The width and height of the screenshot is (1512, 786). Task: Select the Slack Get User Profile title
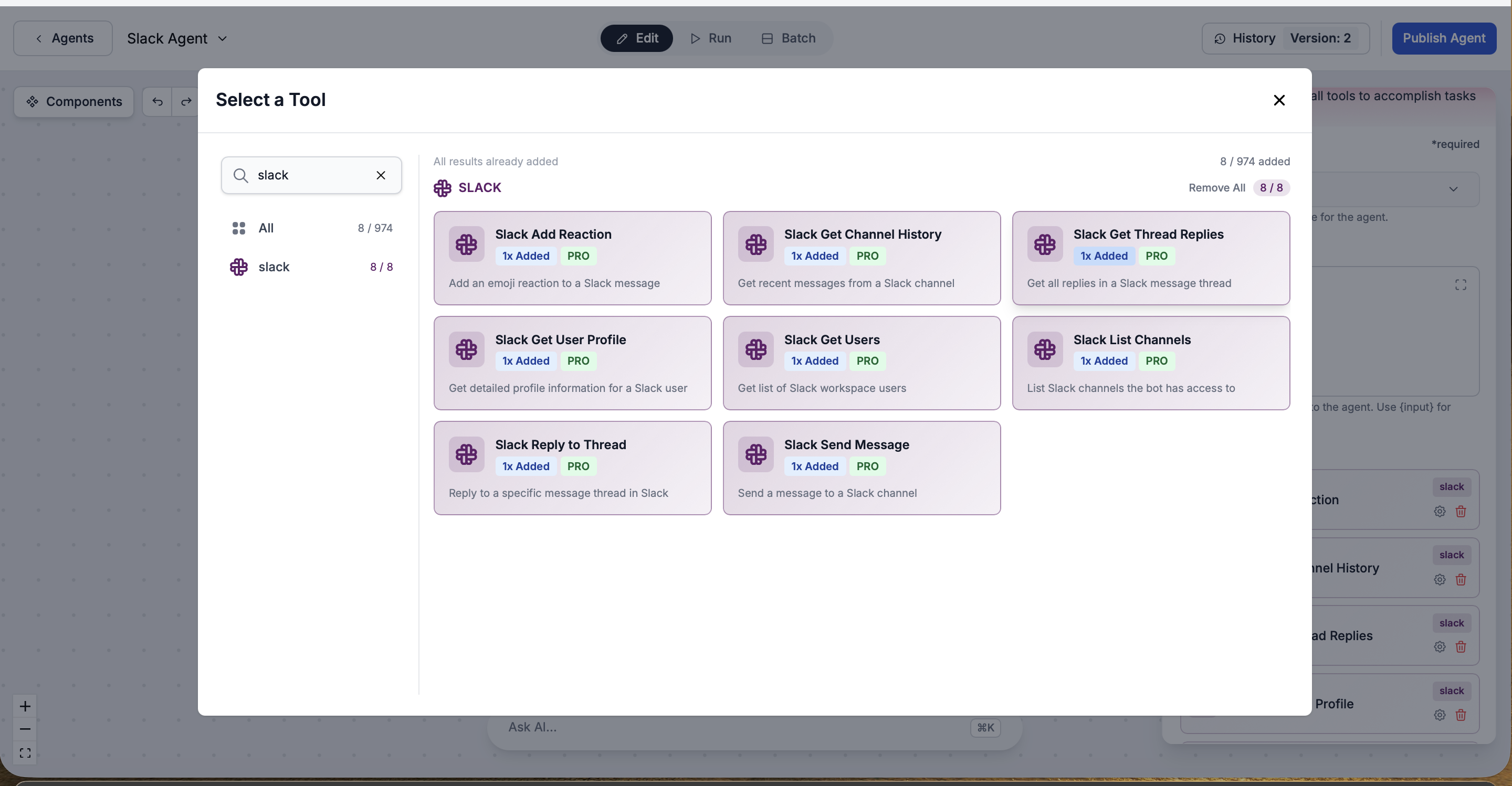pos(561,339)
